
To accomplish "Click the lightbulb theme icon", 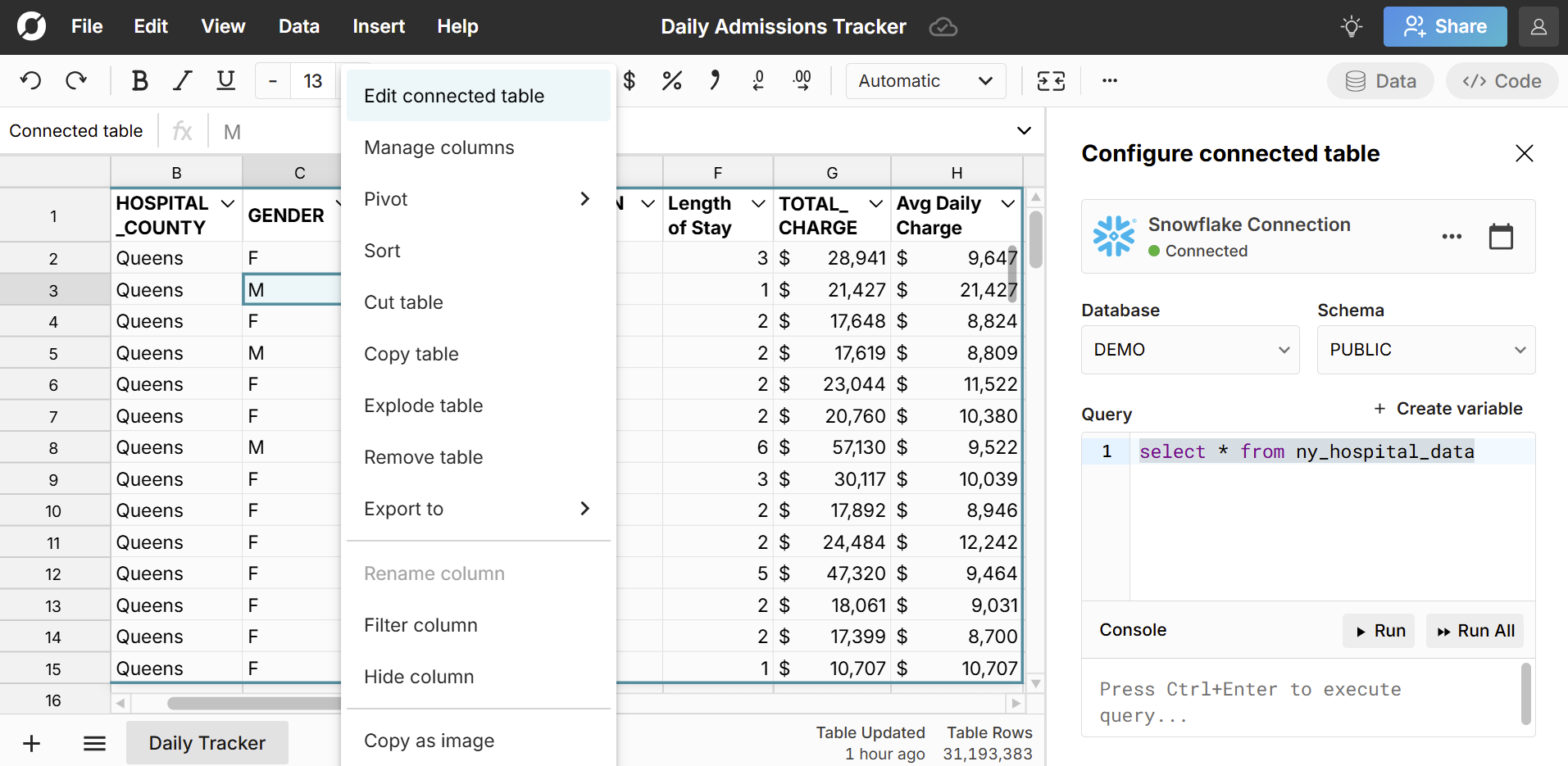I will (x=1350, y=26).
